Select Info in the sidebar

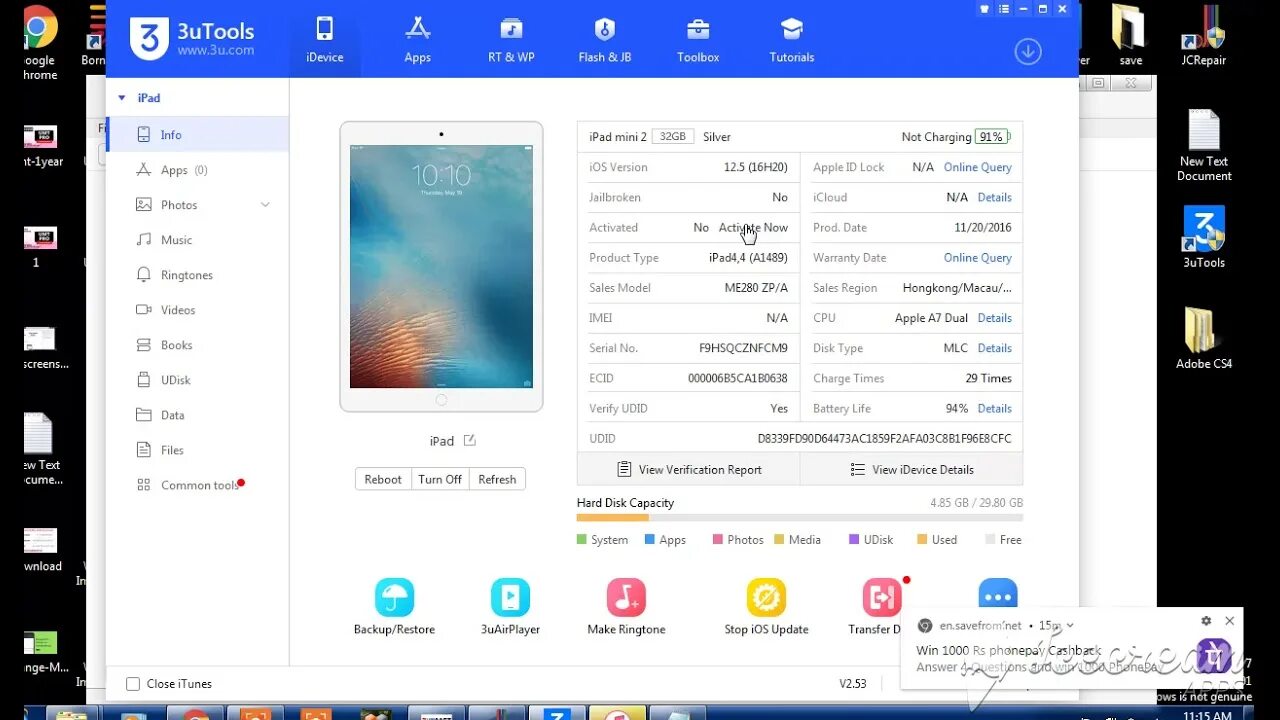(x=197, y=135)
